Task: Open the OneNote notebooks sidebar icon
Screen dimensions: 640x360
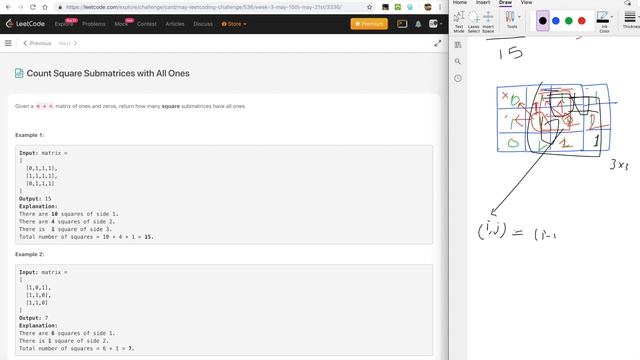Action: (458, 45)
